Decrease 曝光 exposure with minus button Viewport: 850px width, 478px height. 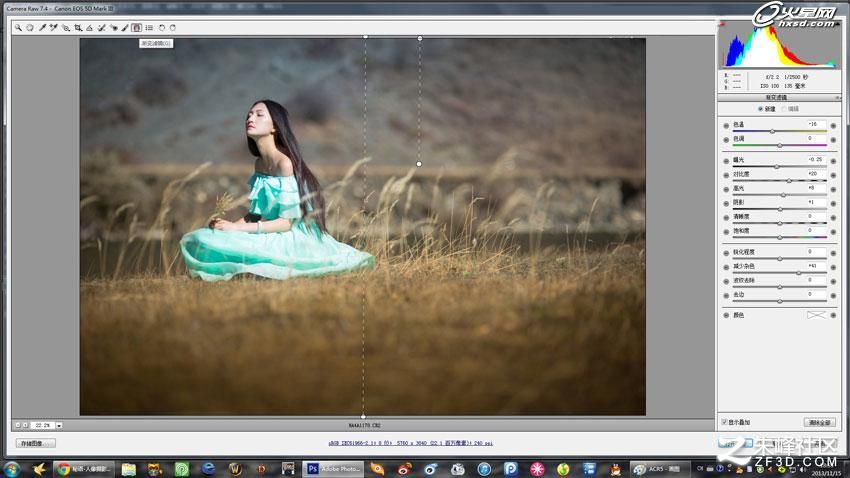[726, 161]
